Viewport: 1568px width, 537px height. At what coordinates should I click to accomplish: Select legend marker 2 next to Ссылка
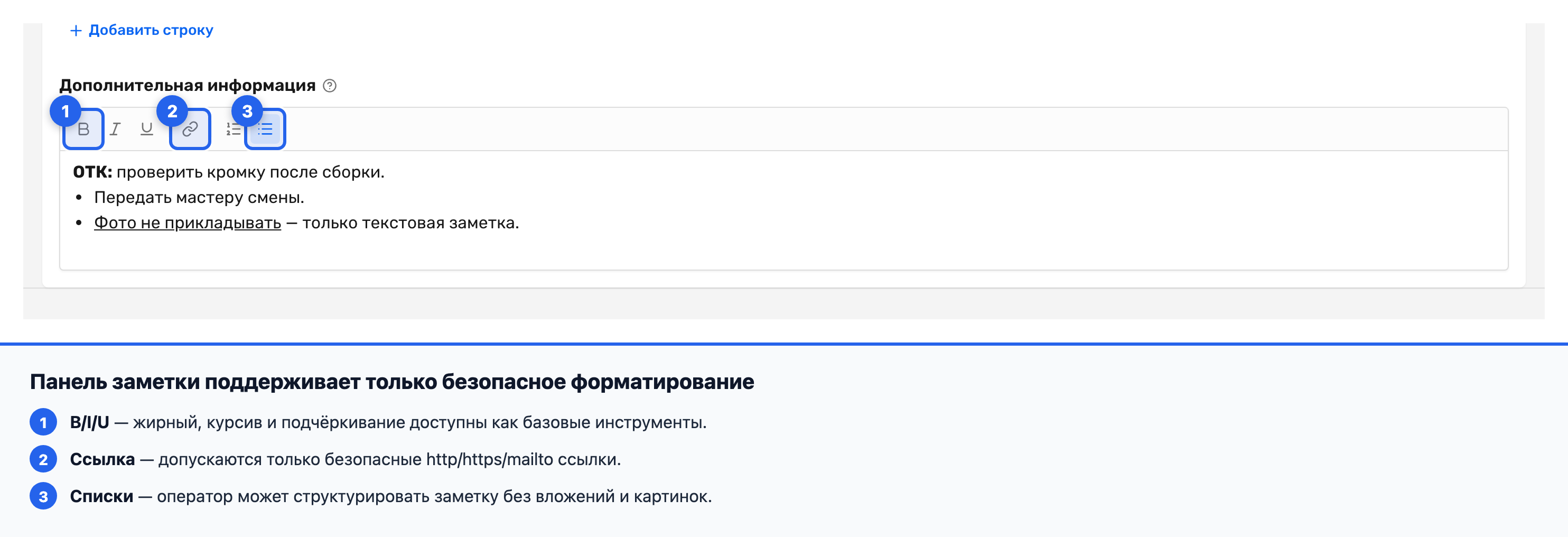[x=43, y=460]
